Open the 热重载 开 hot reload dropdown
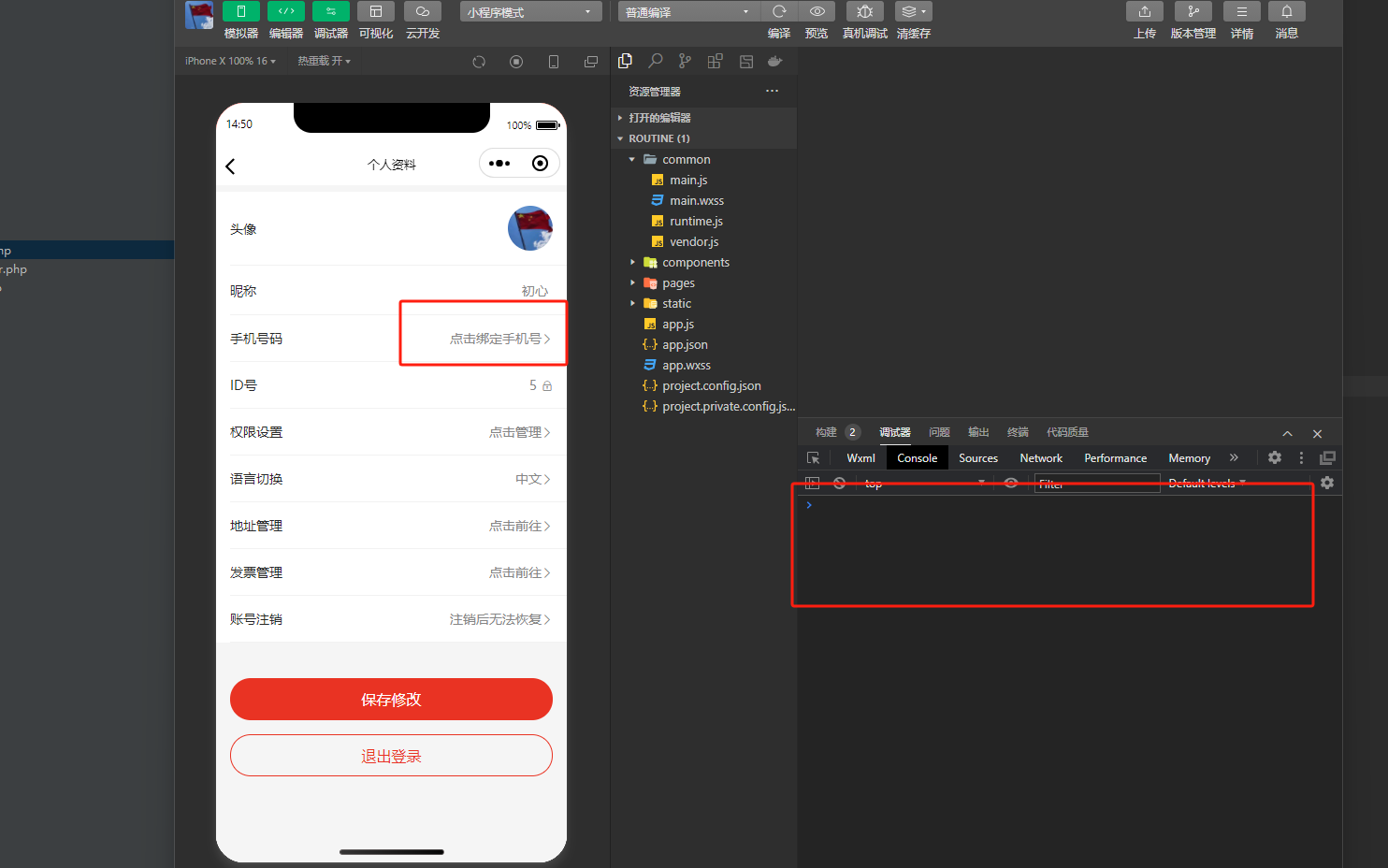Screen dimensions: 1388x868 (x=324, y=61)
